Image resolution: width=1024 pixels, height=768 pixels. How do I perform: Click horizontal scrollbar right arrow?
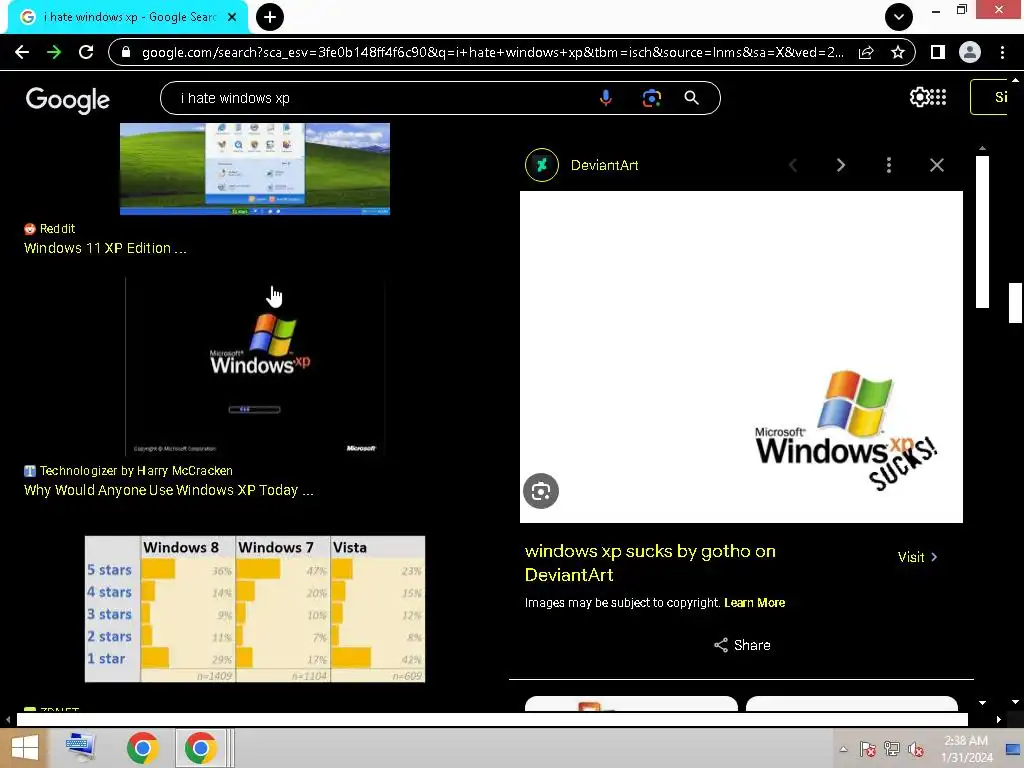[999, 719]
